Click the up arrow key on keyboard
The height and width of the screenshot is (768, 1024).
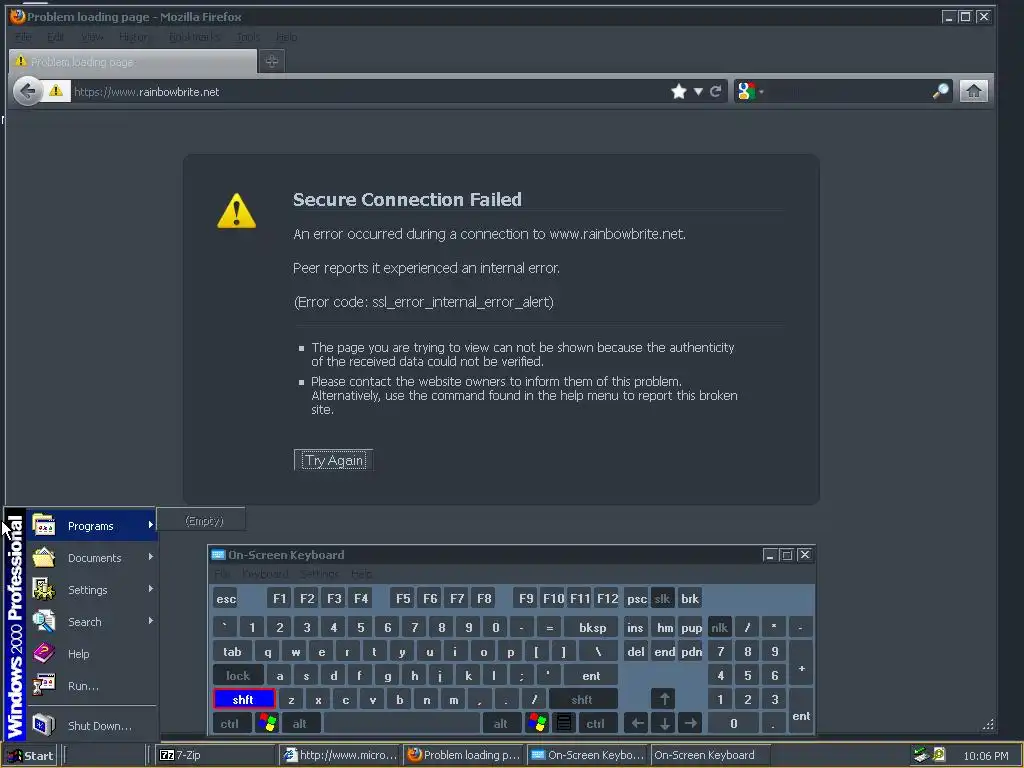664,699
